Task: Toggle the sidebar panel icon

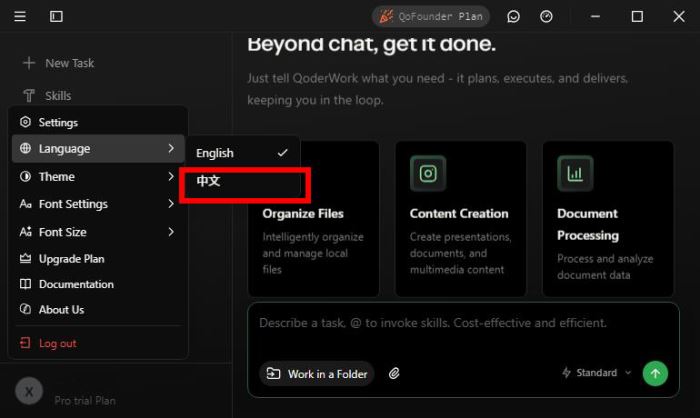Action: [56, 16]
